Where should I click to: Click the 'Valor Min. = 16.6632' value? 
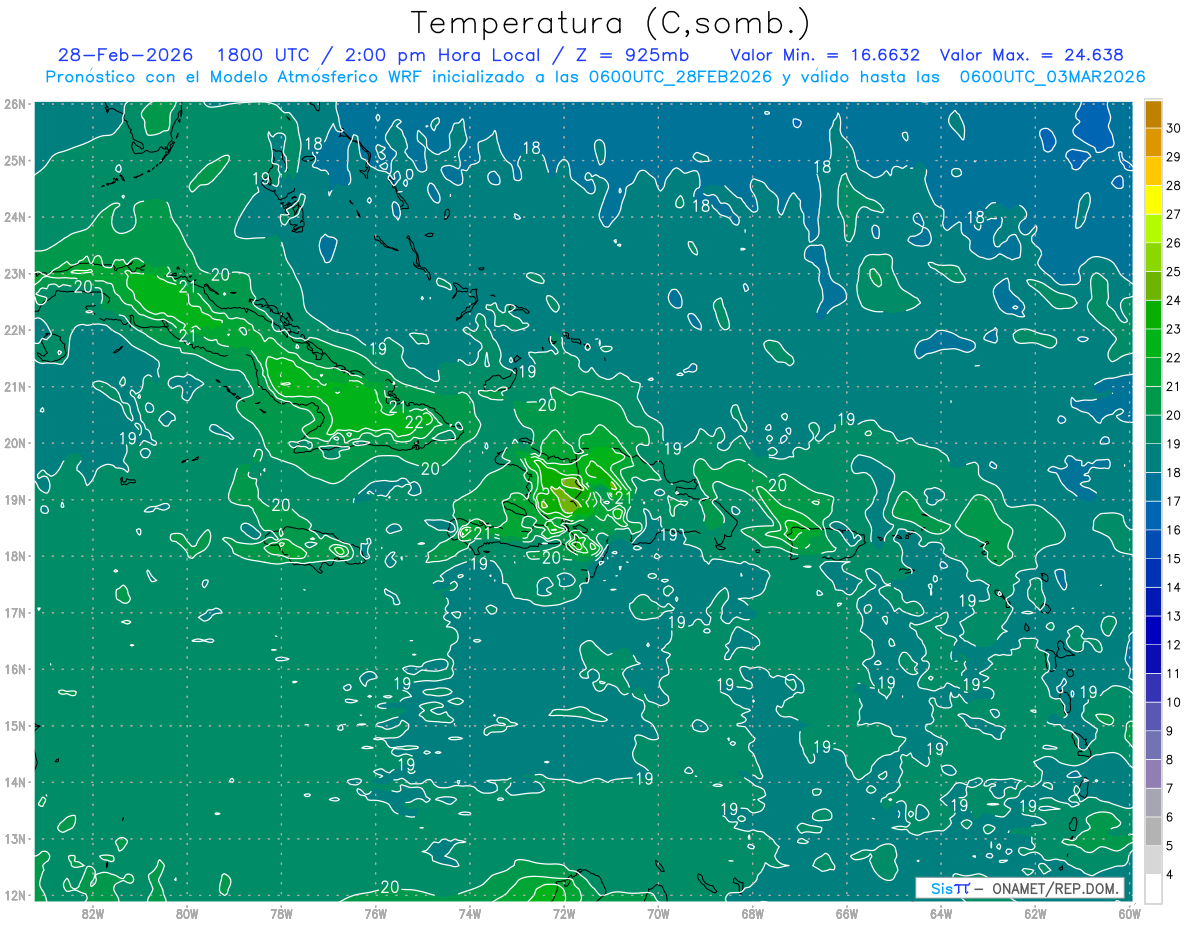coord(825,55)
